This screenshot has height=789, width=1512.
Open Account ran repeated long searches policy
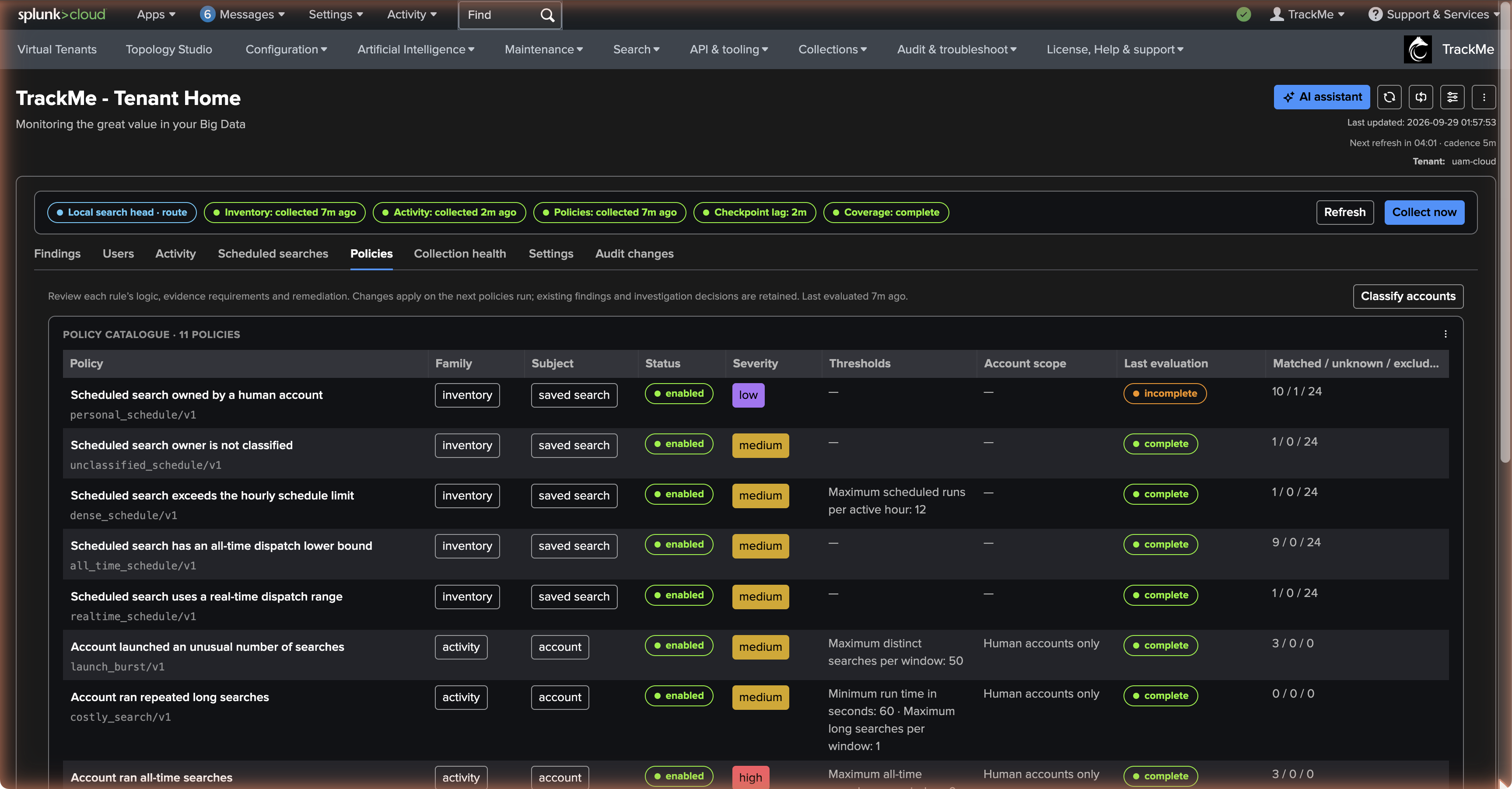coord(170,698)
